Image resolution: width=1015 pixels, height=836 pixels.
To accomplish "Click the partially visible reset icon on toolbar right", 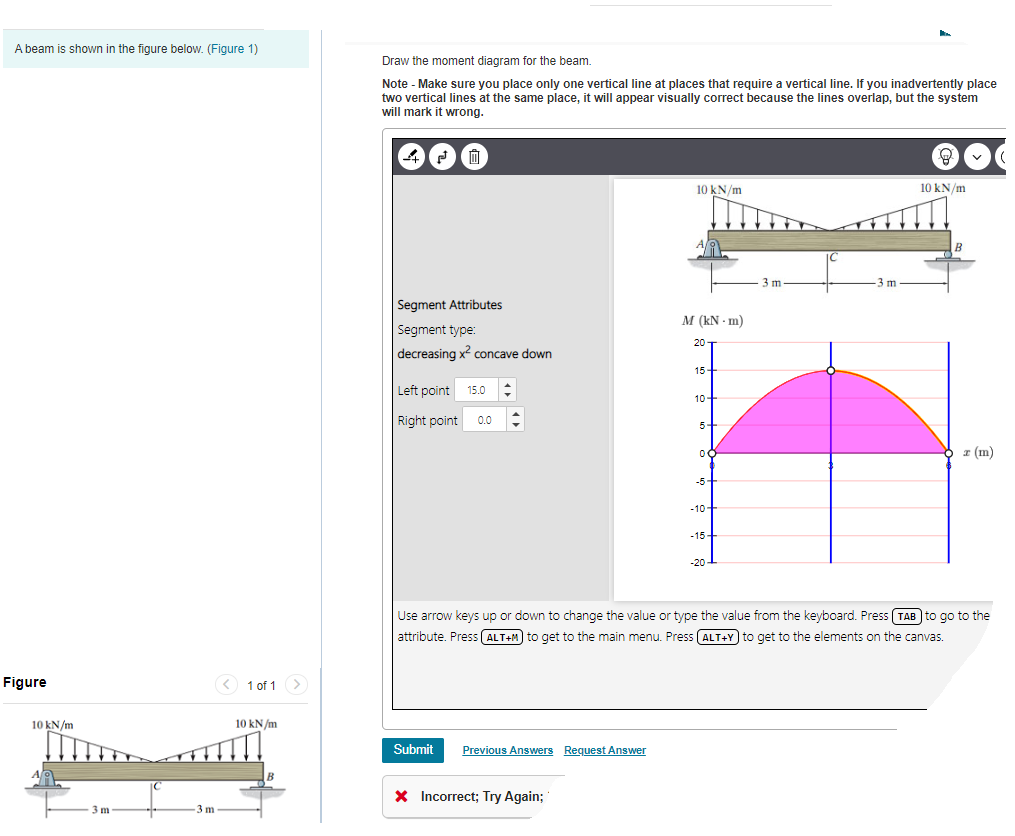I will click(x=1005, y=156).
